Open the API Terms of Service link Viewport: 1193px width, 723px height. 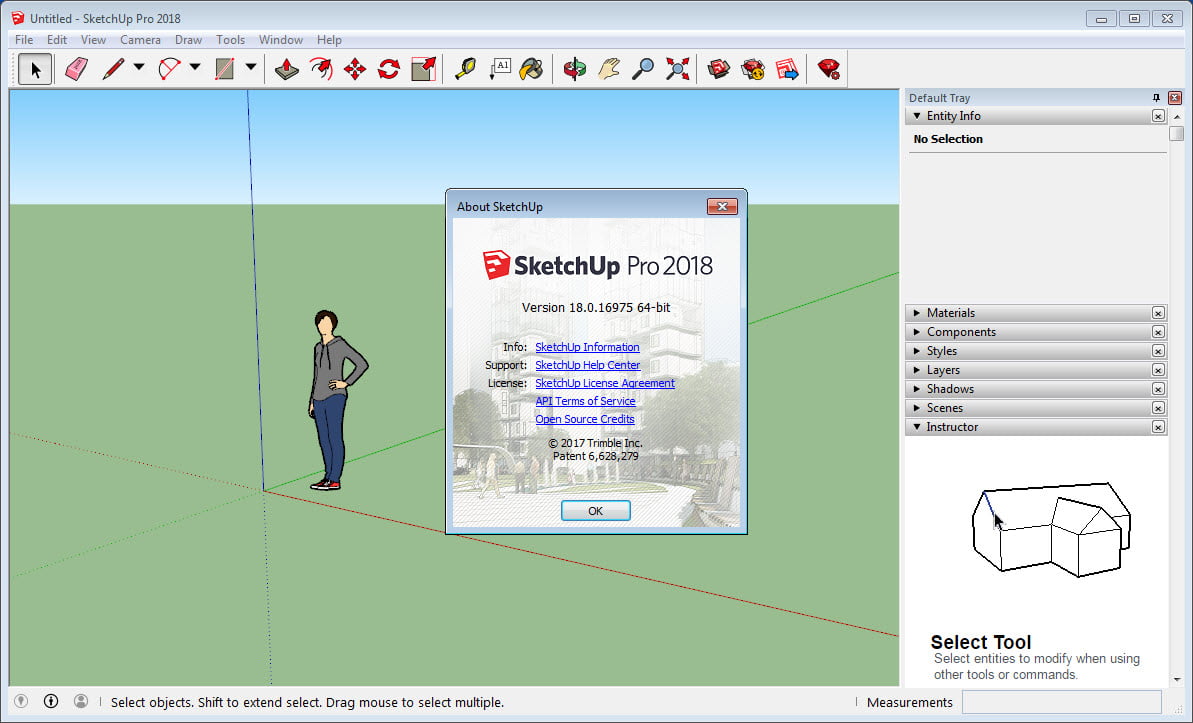585,401
